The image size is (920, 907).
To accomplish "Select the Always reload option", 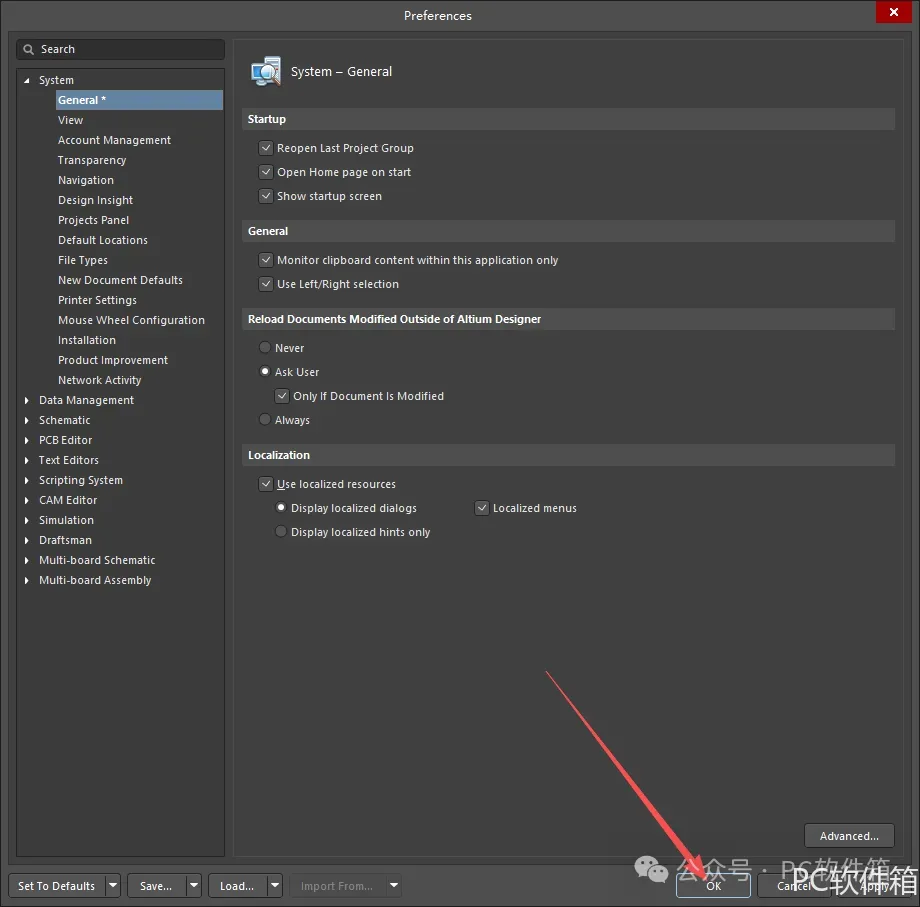I will [265, 419].
